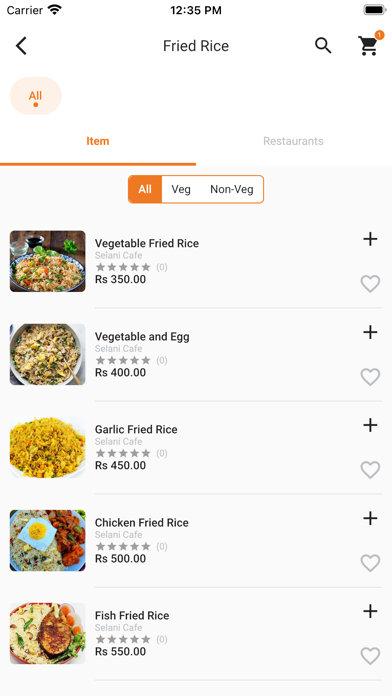Tap the Fish Fried Rice thumbnail

pyautogui.click(x=48, y=633)
